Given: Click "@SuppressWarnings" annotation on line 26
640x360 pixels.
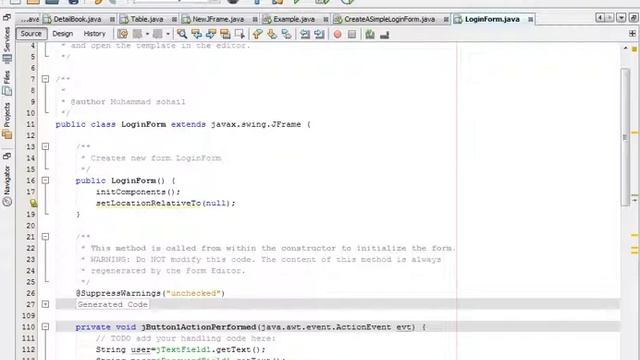Looking at the screenshot, I should [118, 293].
